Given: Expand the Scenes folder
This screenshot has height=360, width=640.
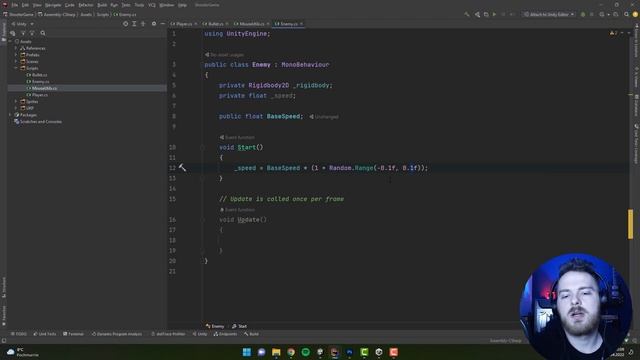Looking at the screenshot, I should pyautogui.click(x=16, y=62).
